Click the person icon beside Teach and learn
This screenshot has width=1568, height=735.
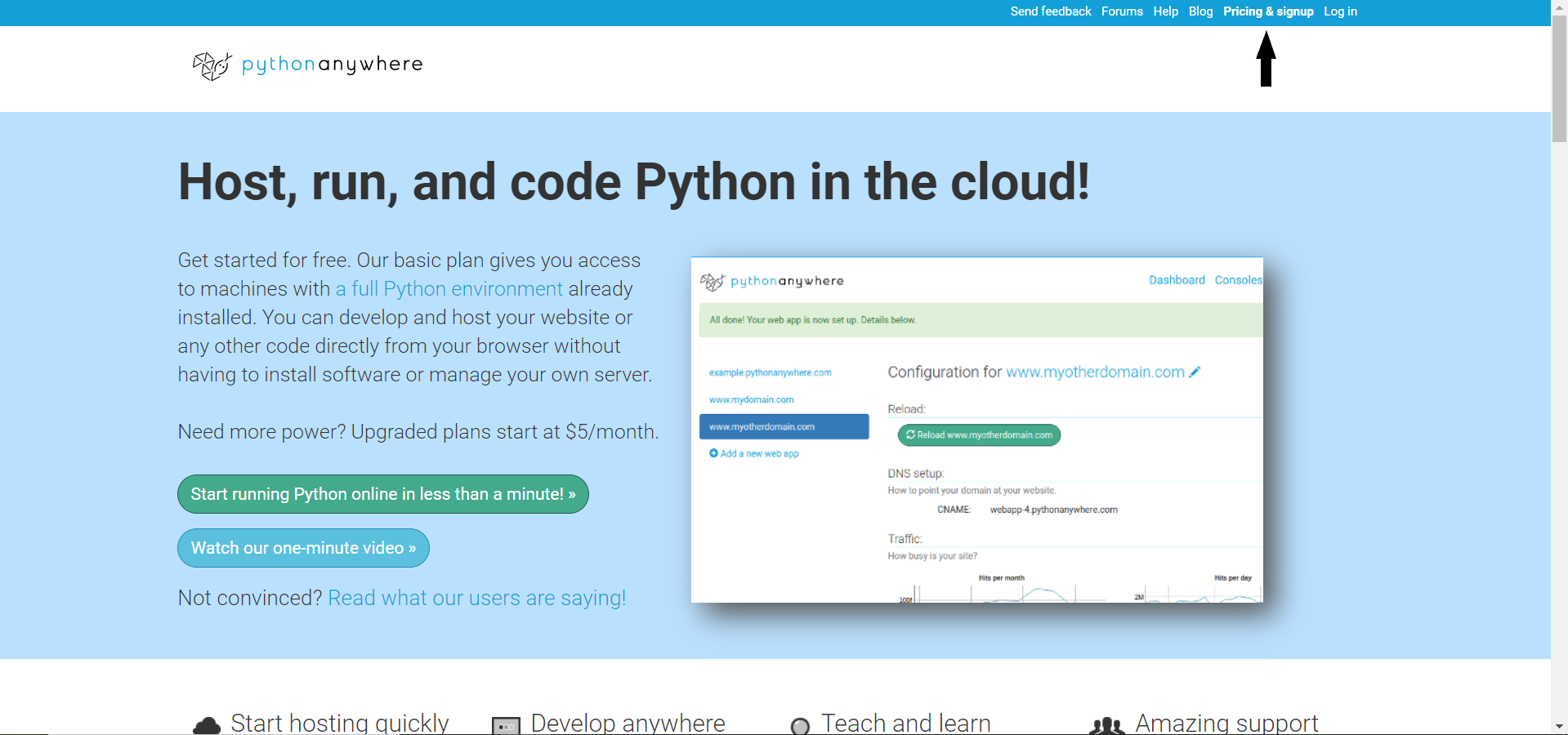click(800, 726)
